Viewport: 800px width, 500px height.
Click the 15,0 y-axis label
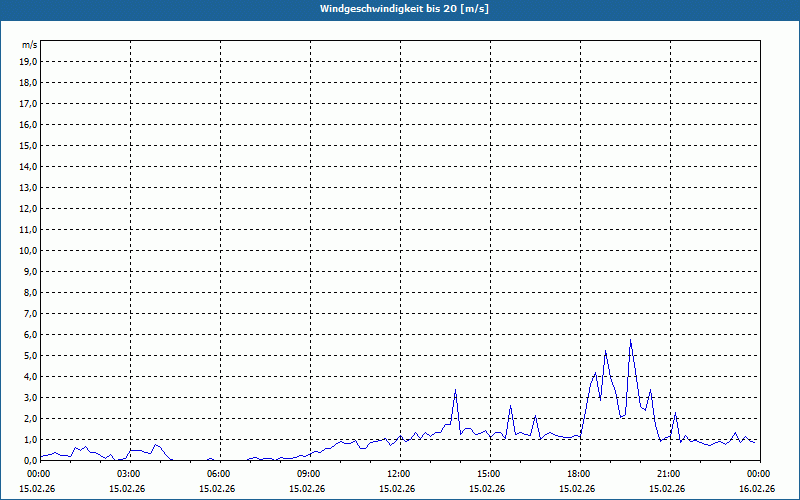[29, 146]
